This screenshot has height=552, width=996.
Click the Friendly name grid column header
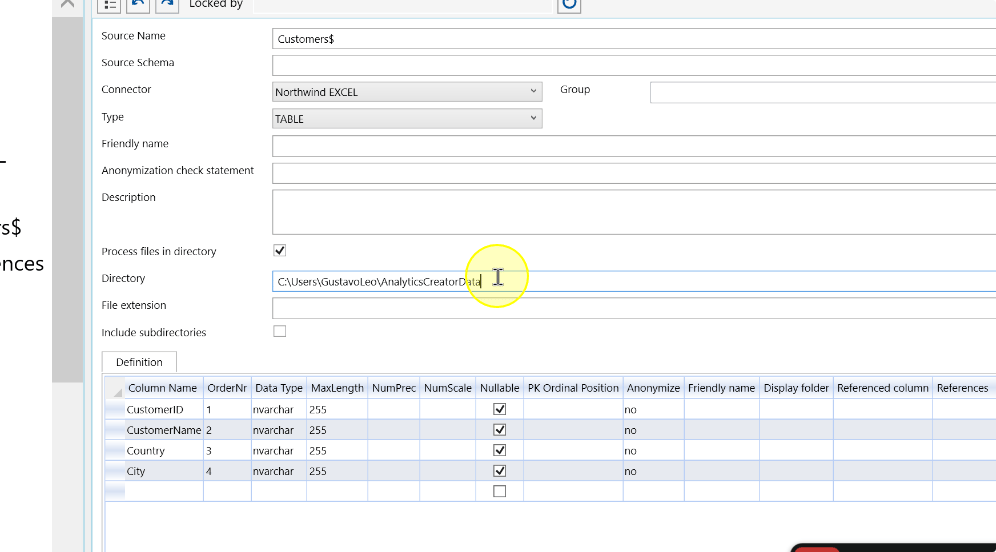722,388
